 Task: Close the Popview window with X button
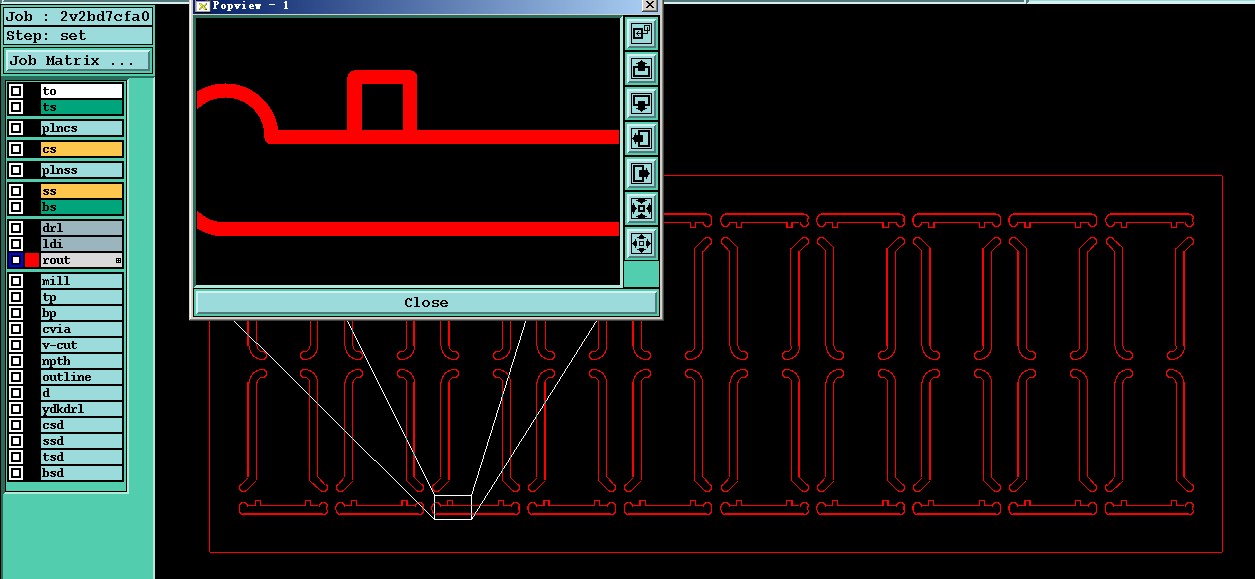coord(649,5)
